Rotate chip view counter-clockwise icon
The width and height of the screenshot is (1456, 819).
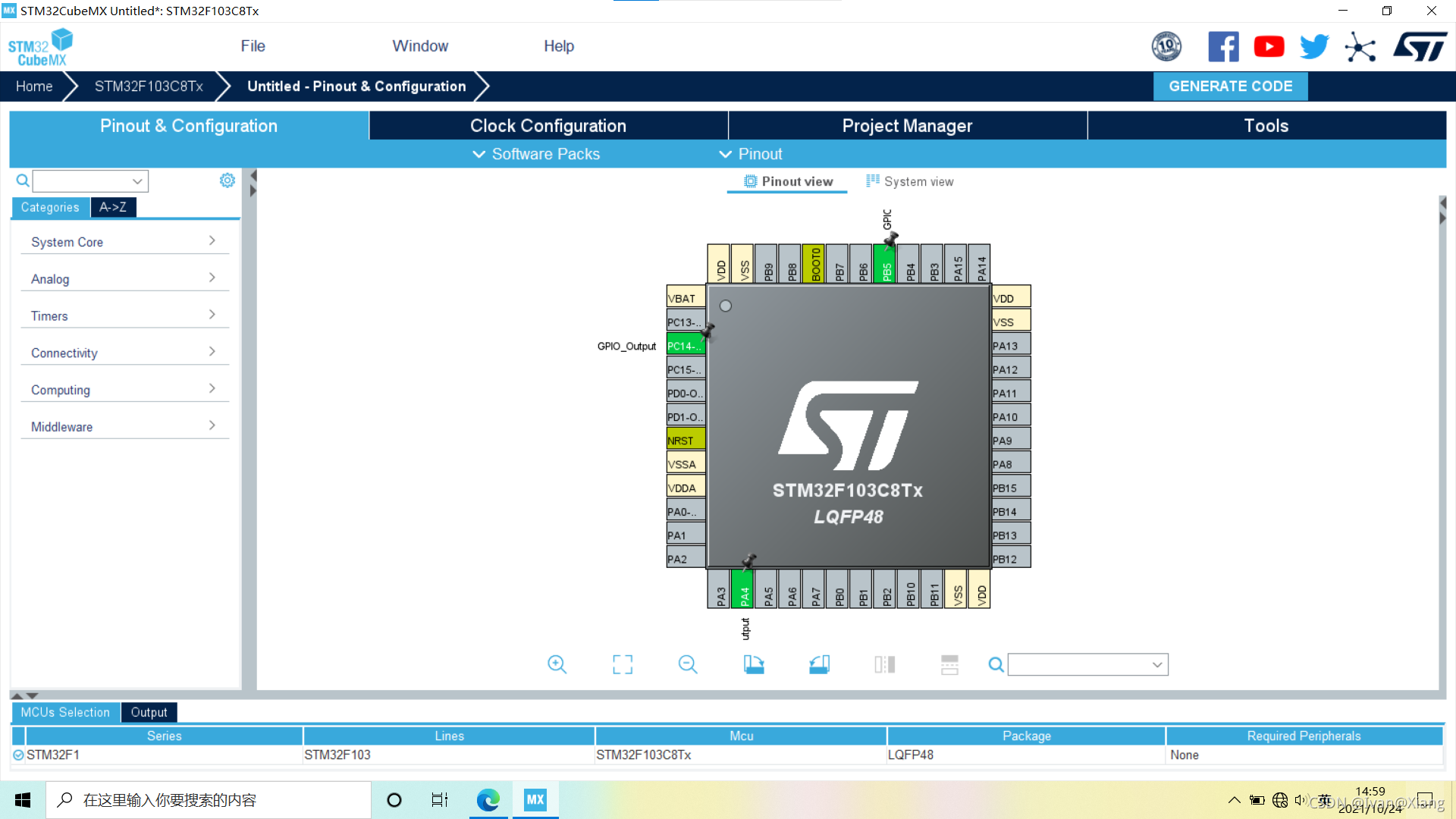pyautogui.click(x=819, y=665)
